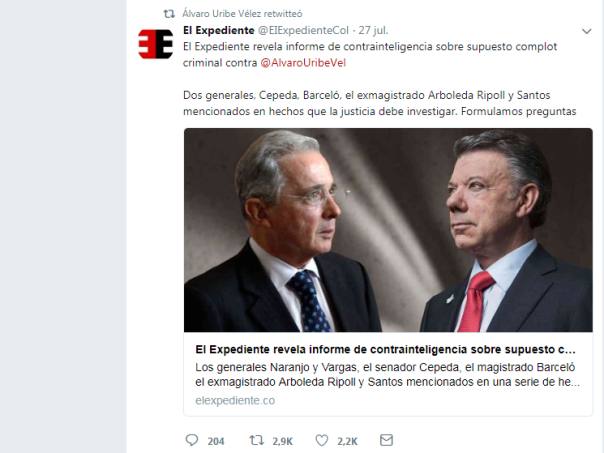This screenshot has width=604, height=453.
Task: Open the @ElExpedienteCol handle
Action: [303, 30]
